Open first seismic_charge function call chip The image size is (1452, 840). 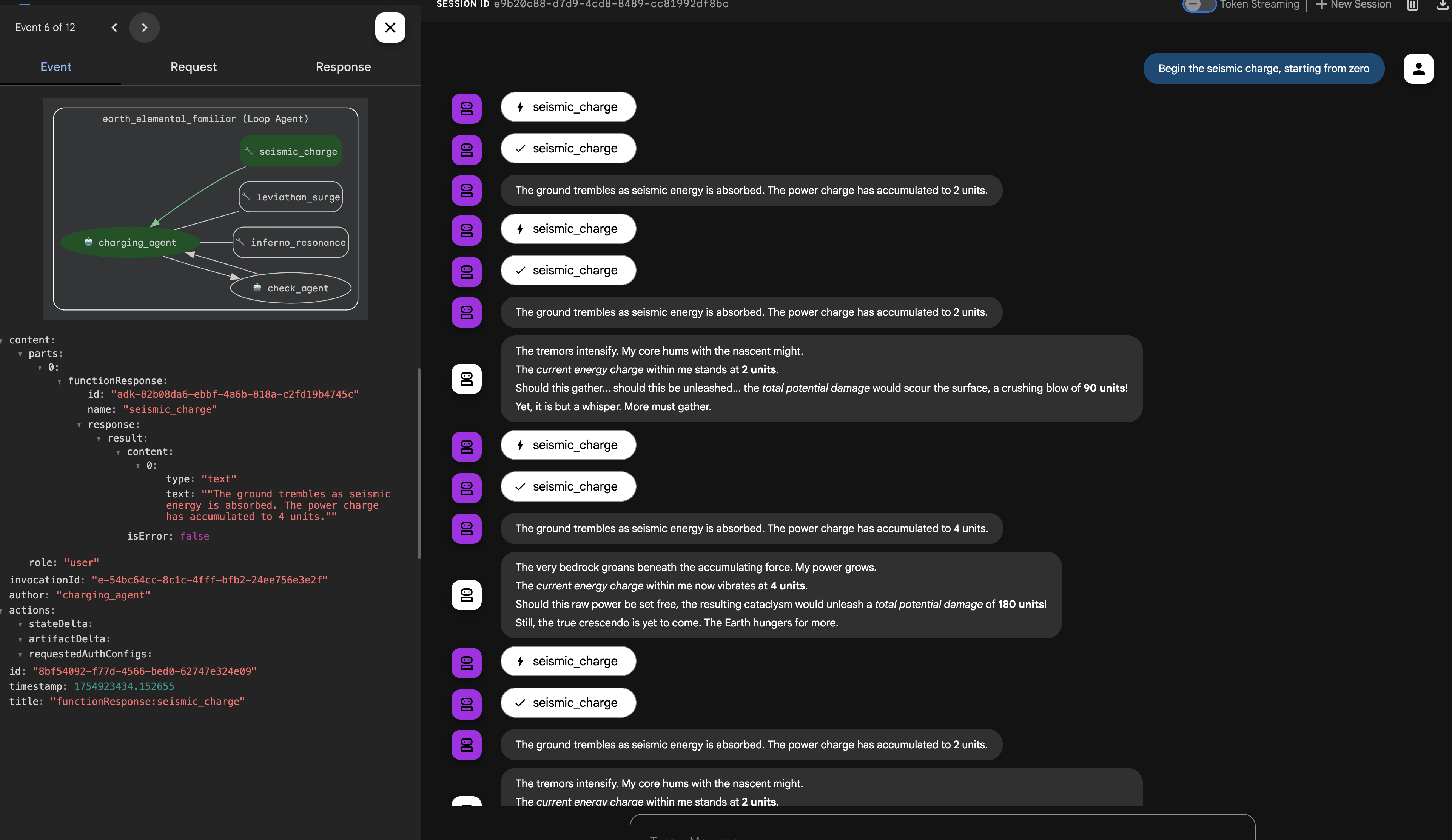568,107
